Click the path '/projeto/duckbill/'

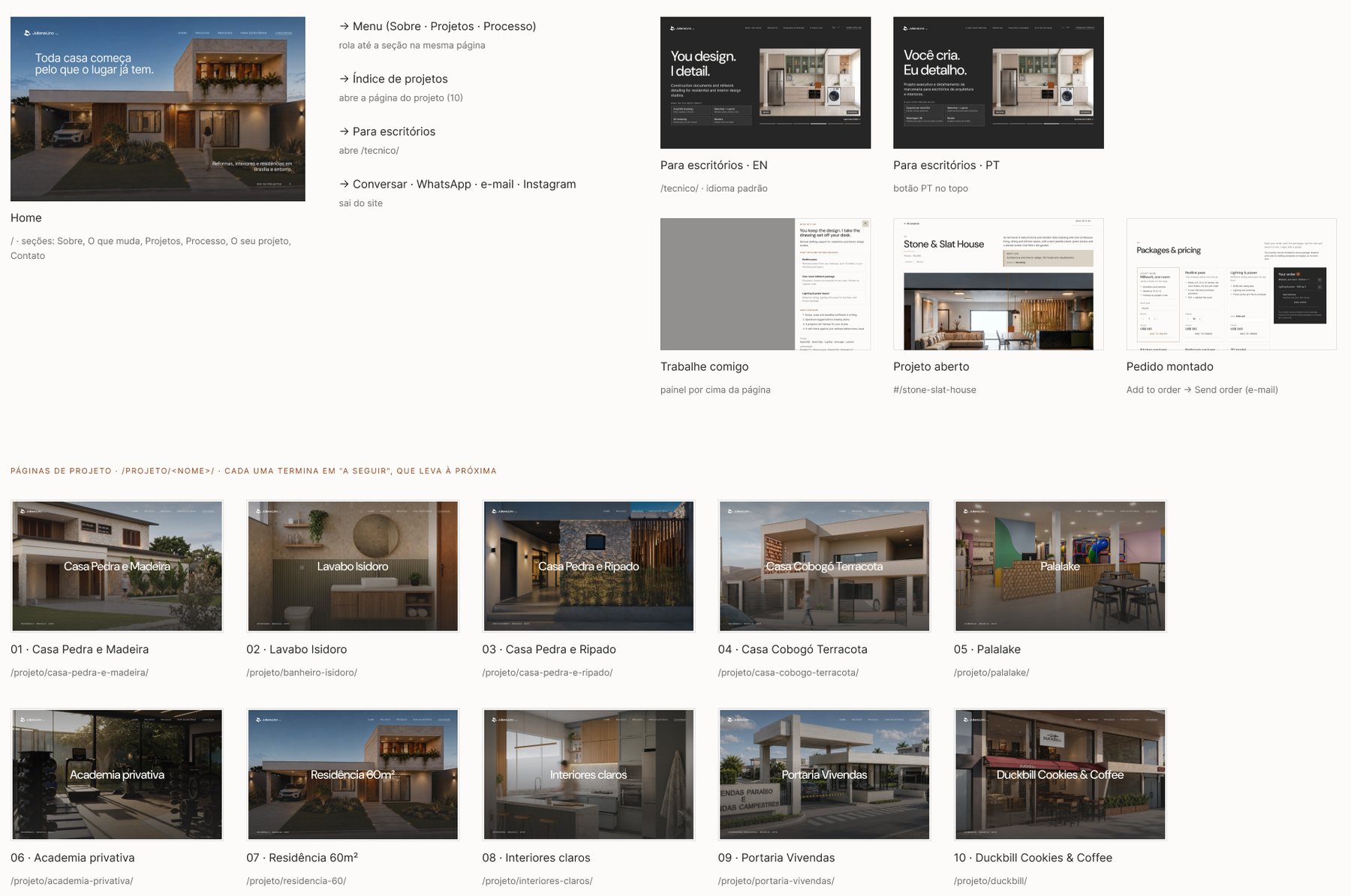coord(990,881)
